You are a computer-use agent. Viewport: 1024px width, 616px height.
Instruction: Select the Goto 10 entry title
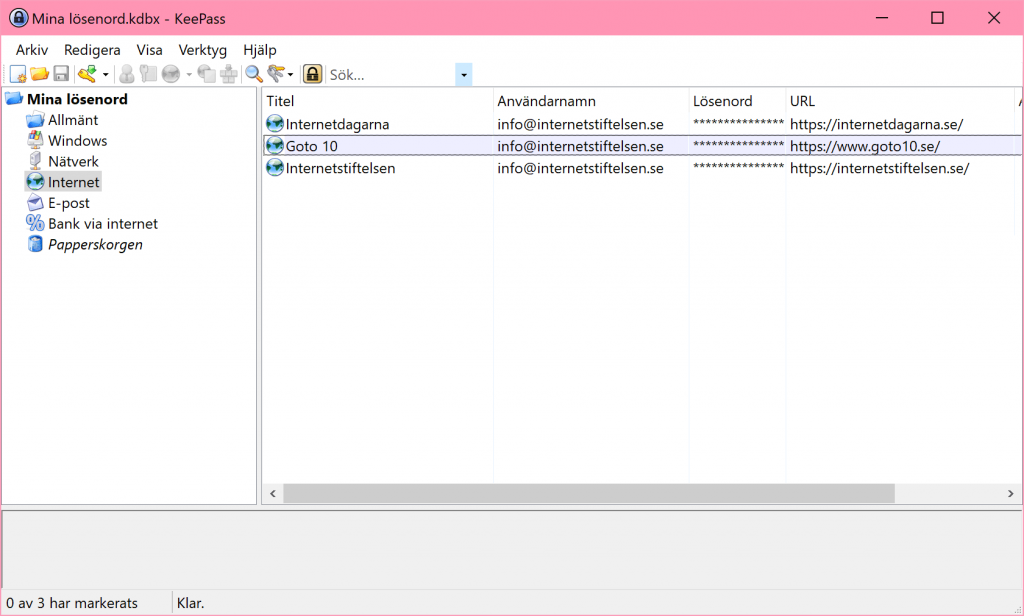pos(312,146)
